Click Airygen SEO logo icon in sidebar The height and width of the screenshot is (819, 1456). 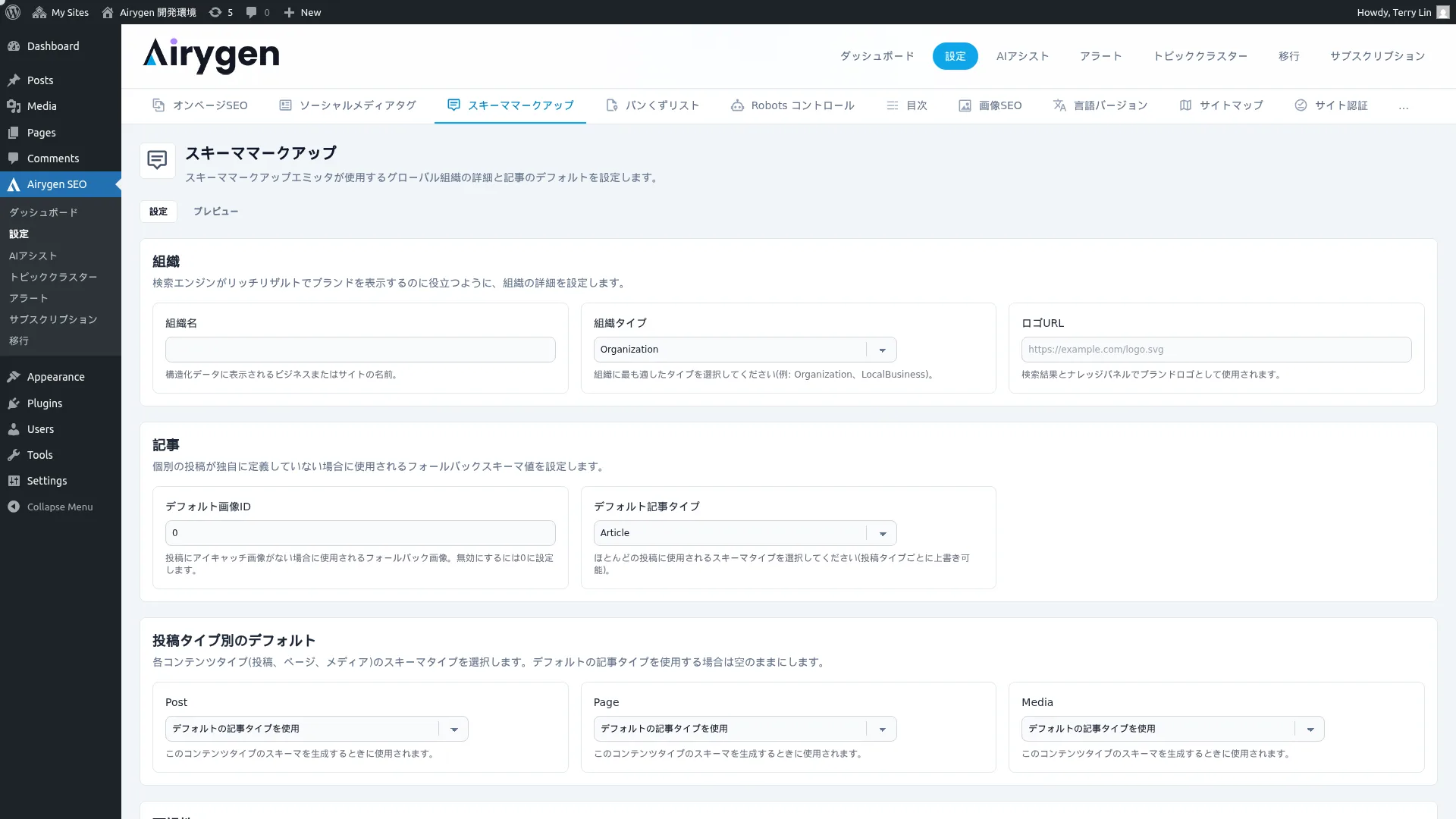[x=14, y=184]
